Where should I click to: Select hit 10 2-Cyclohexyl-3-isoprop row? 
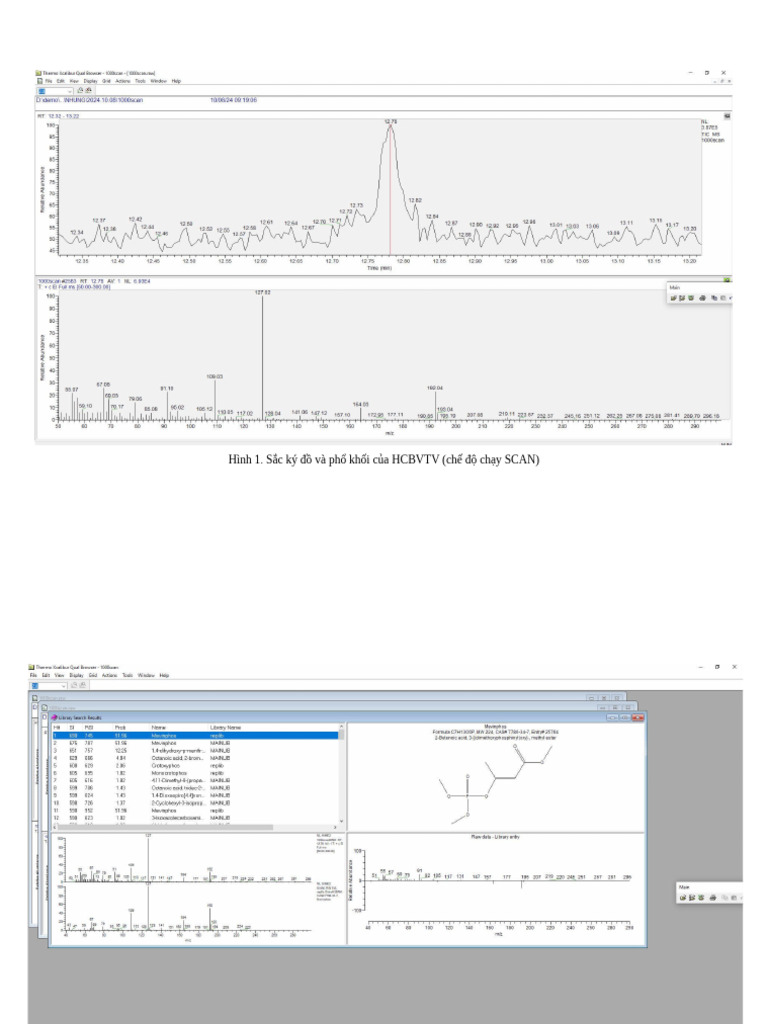tap(195, 803)
